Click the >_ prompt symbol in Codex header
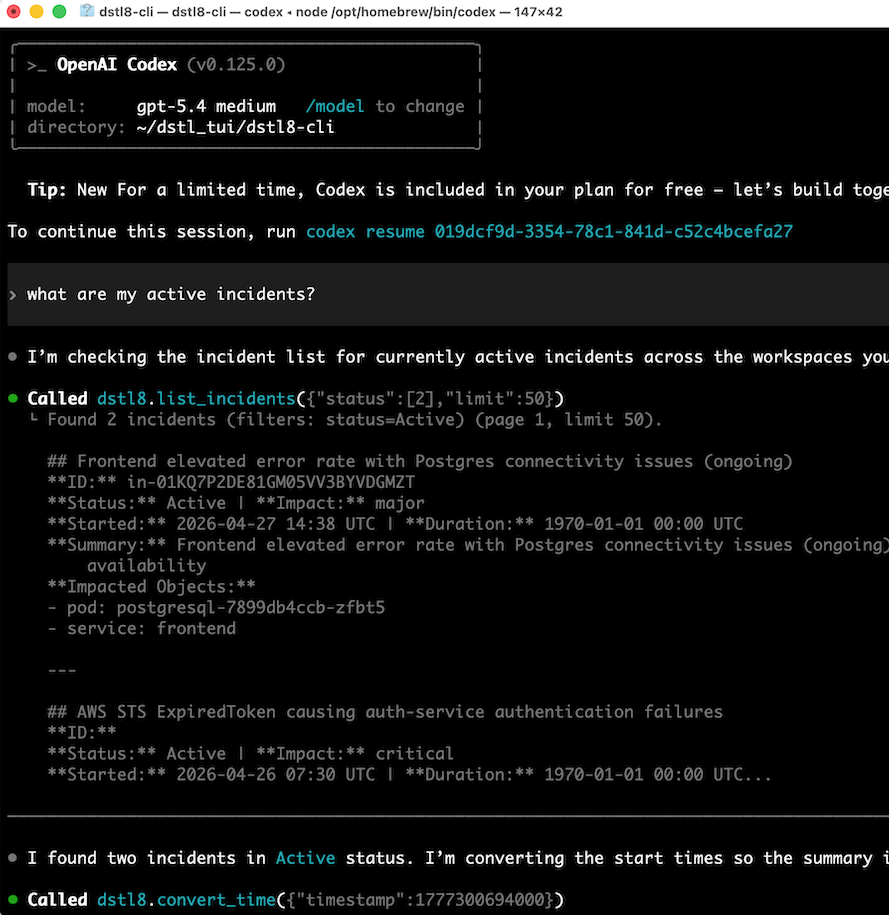The height and width of the screenshot is (915, 889). pyautogui.click(x=37, y=65)
